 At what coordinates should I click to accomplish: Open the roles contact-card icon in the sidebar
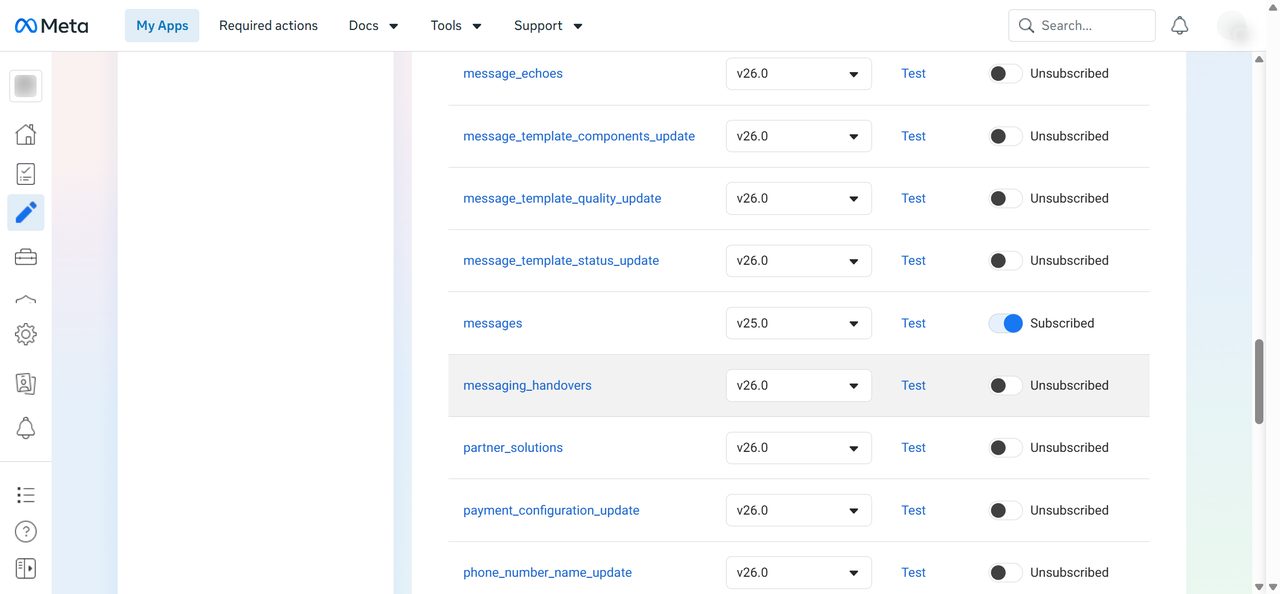(x=26, y=382)
